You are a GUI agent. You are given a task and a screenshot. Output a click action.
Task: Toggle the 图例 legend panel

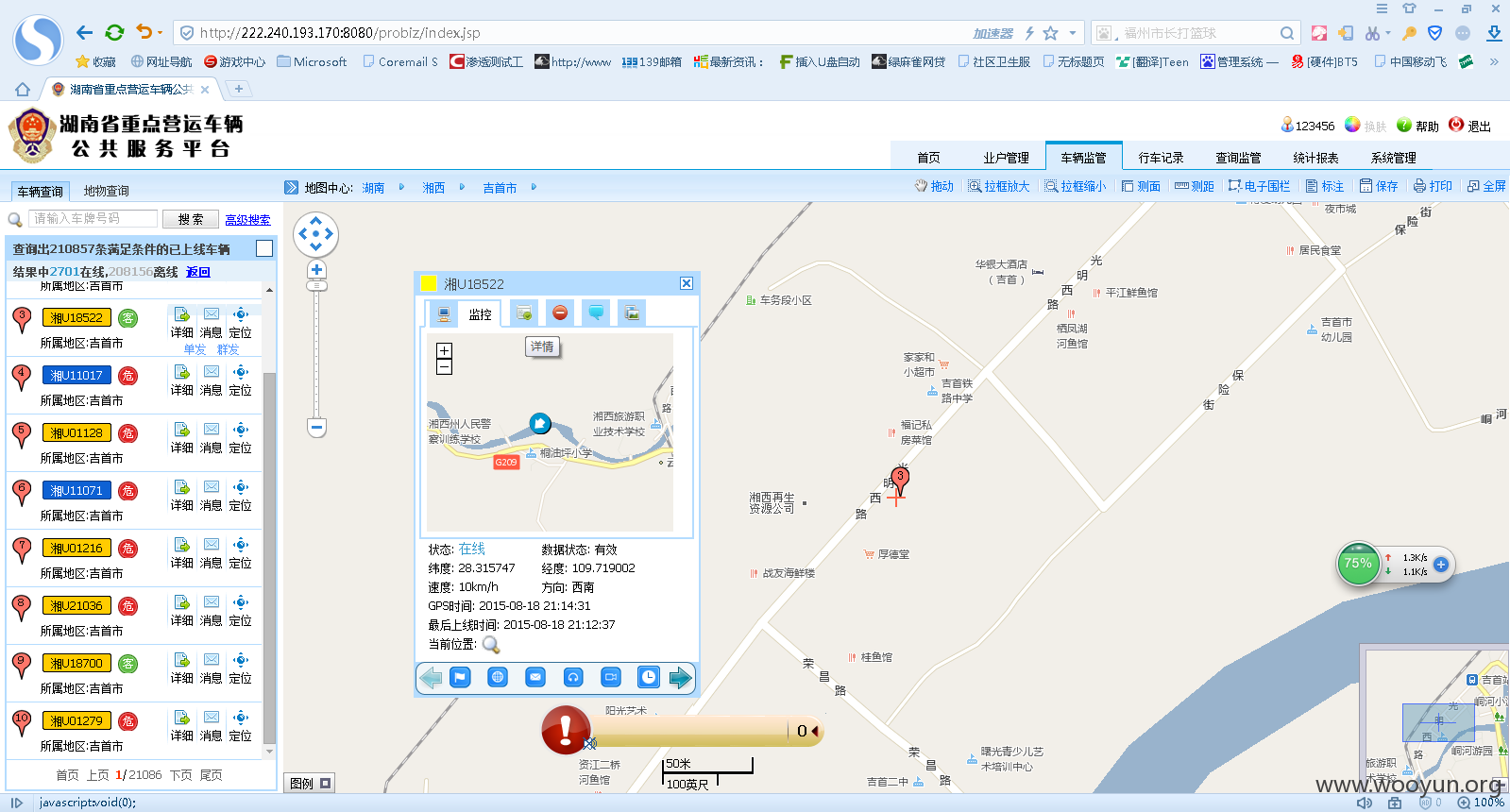(310, 784)
